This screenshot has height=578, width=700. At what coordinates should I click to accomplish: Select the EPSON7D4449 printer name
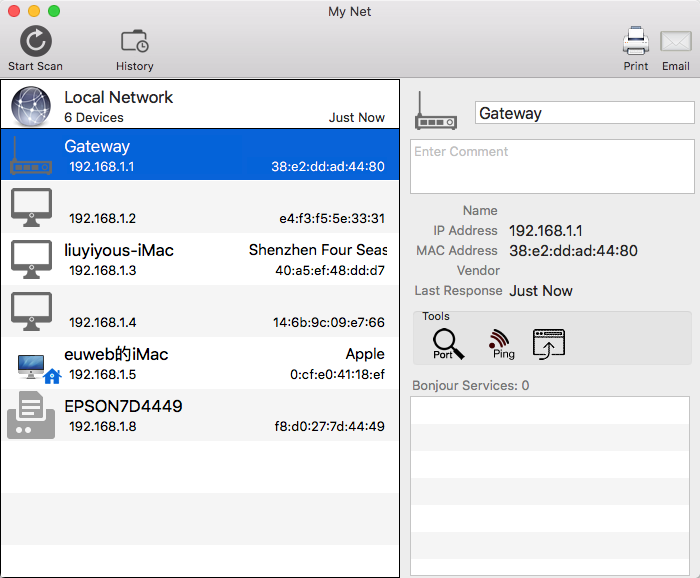123,406
